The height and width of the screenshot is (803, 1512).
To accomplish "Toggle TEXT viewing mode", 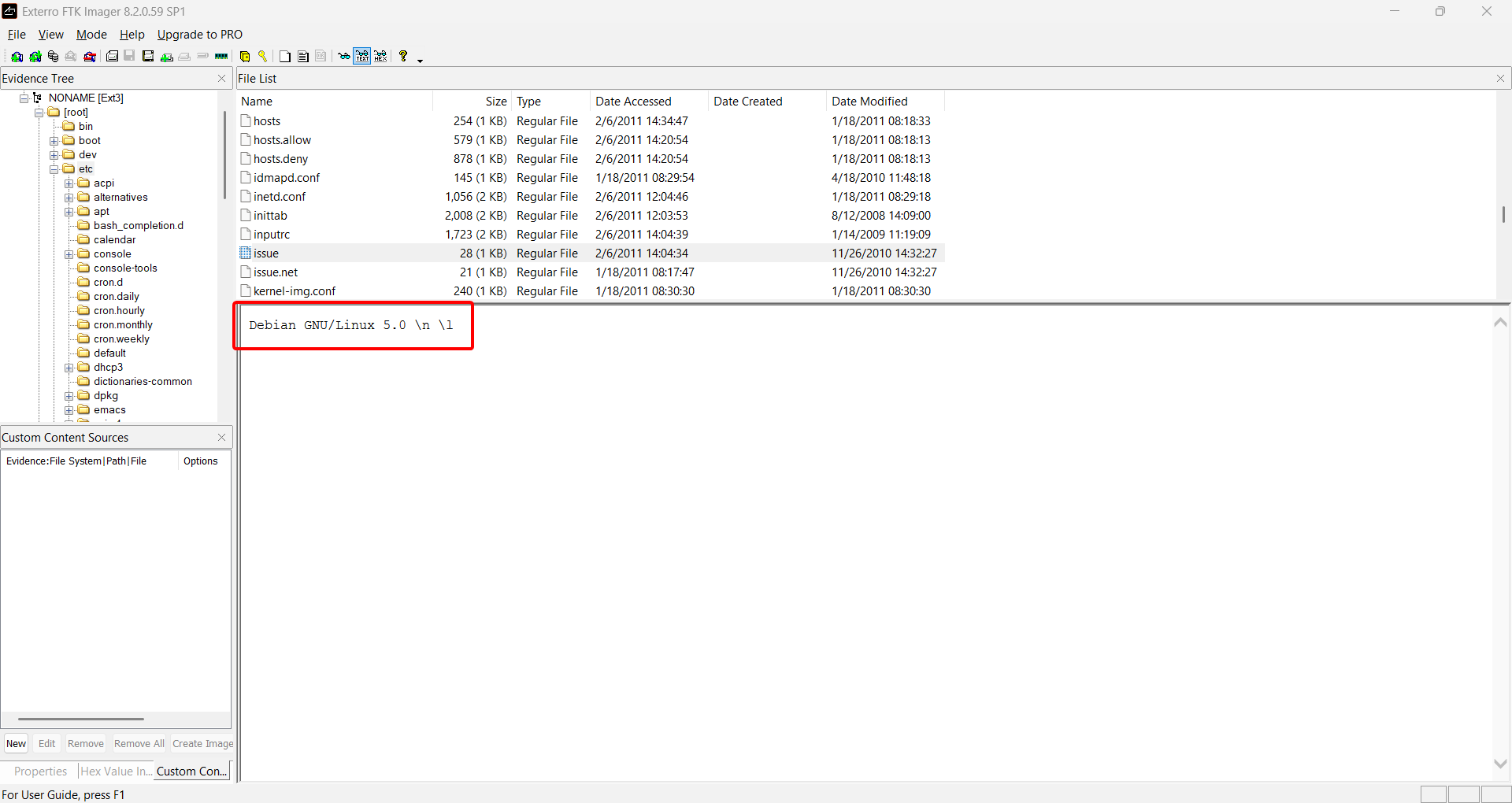I will 362,57.
